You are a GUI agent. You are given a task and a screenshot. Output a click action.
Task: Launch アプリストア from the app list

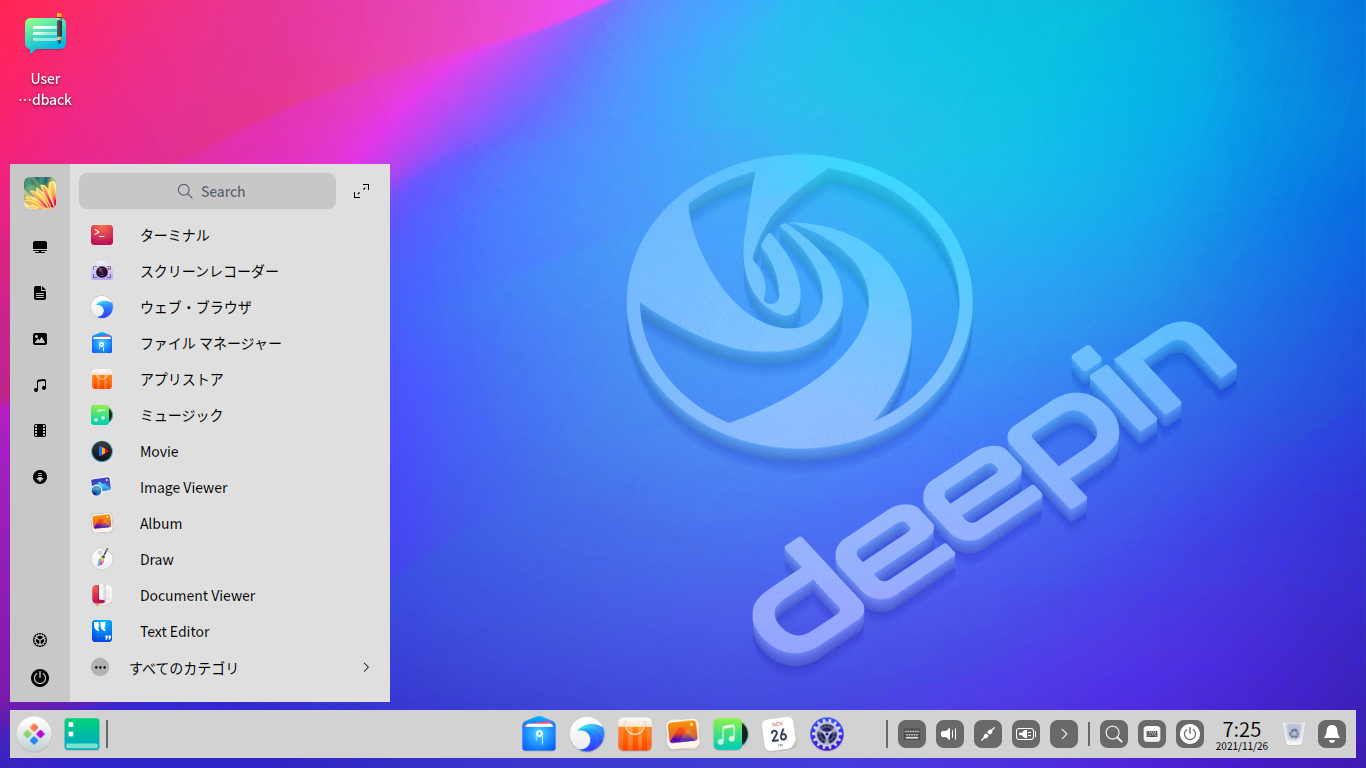230,379
